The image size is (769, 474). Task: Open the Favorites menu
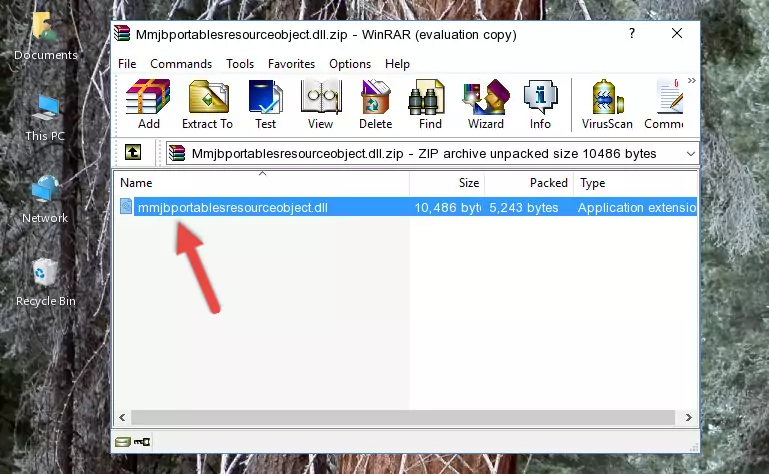[291, 64]
